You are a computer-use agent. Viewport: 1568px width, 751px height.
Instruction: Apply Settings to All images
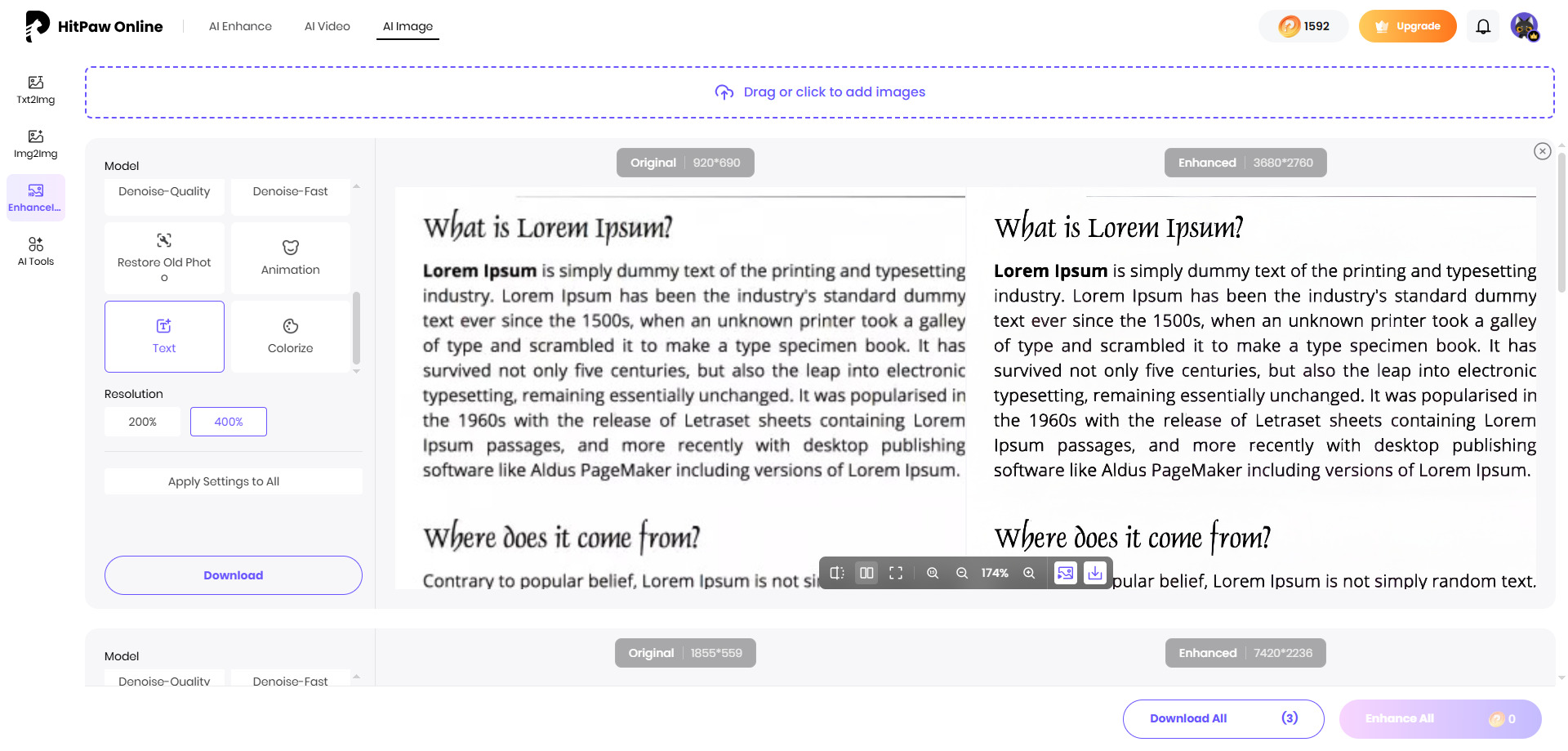pos(233,481)
